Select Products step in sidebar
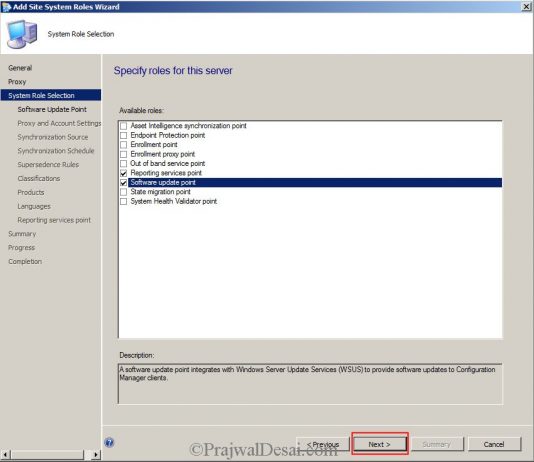 pyautogui.click(x=31, y=192)
